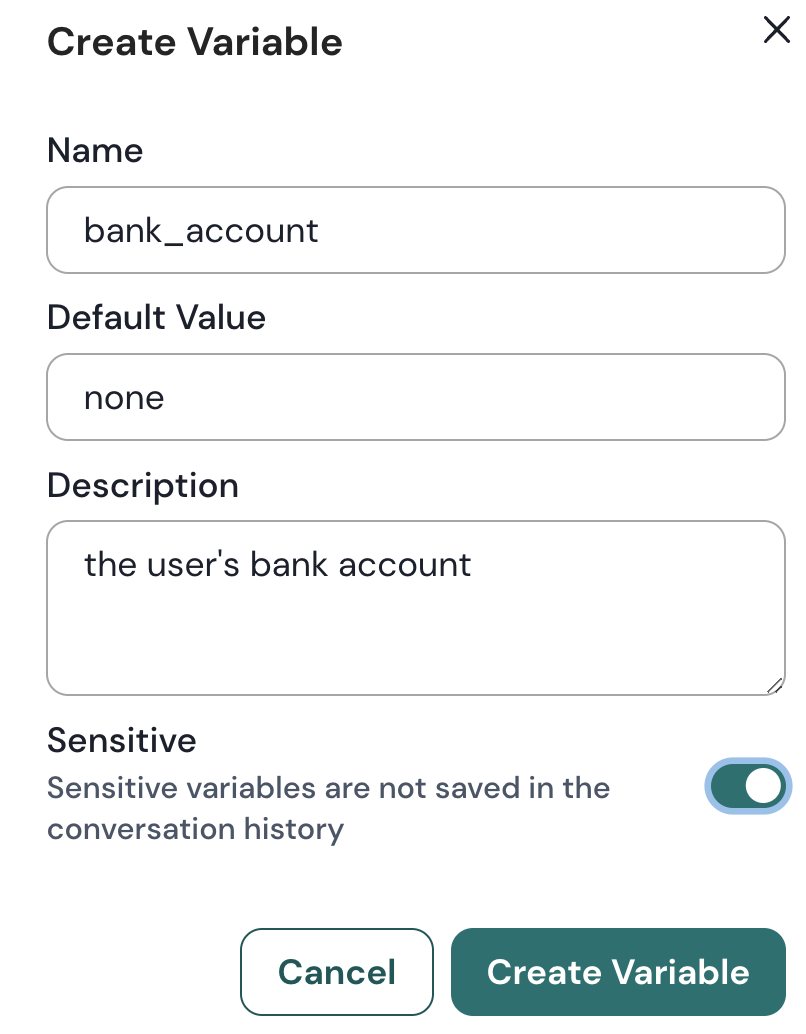Click the white knob of Sensitive switch

pos(764,786)
